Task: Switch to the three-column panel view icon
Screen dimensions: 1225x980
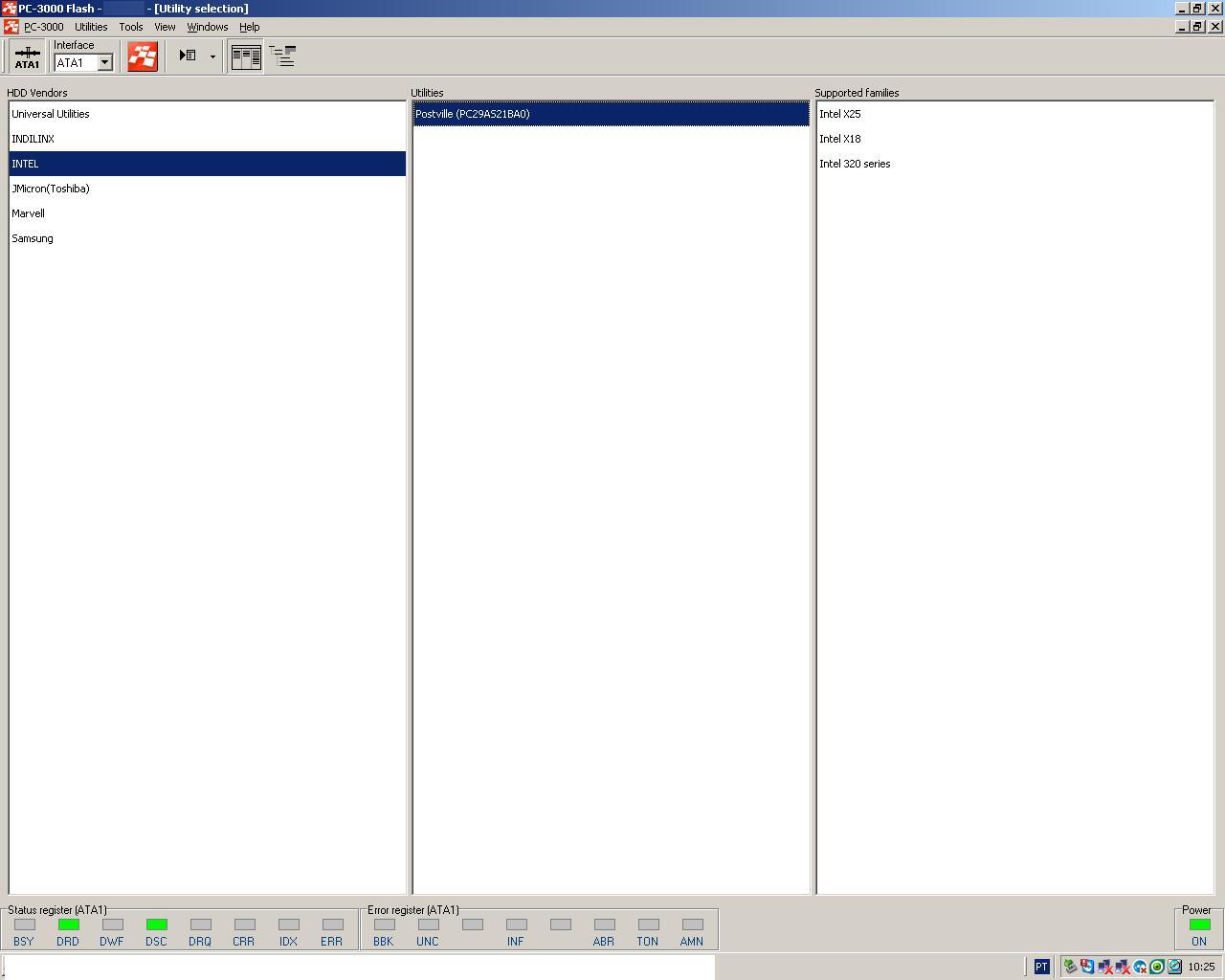Action: (246, 56)
